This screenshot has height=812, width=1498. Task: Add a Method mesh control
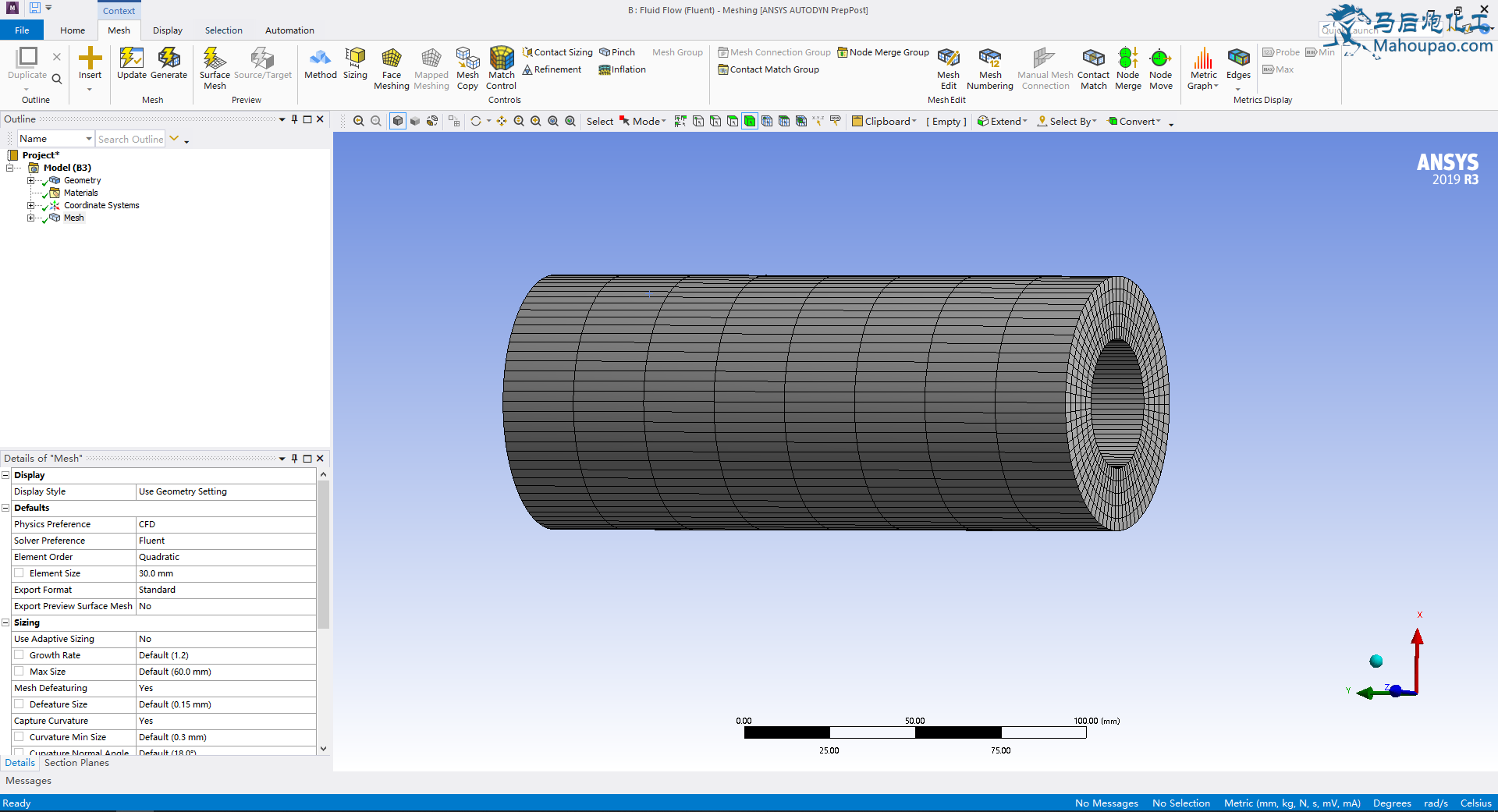320,62
